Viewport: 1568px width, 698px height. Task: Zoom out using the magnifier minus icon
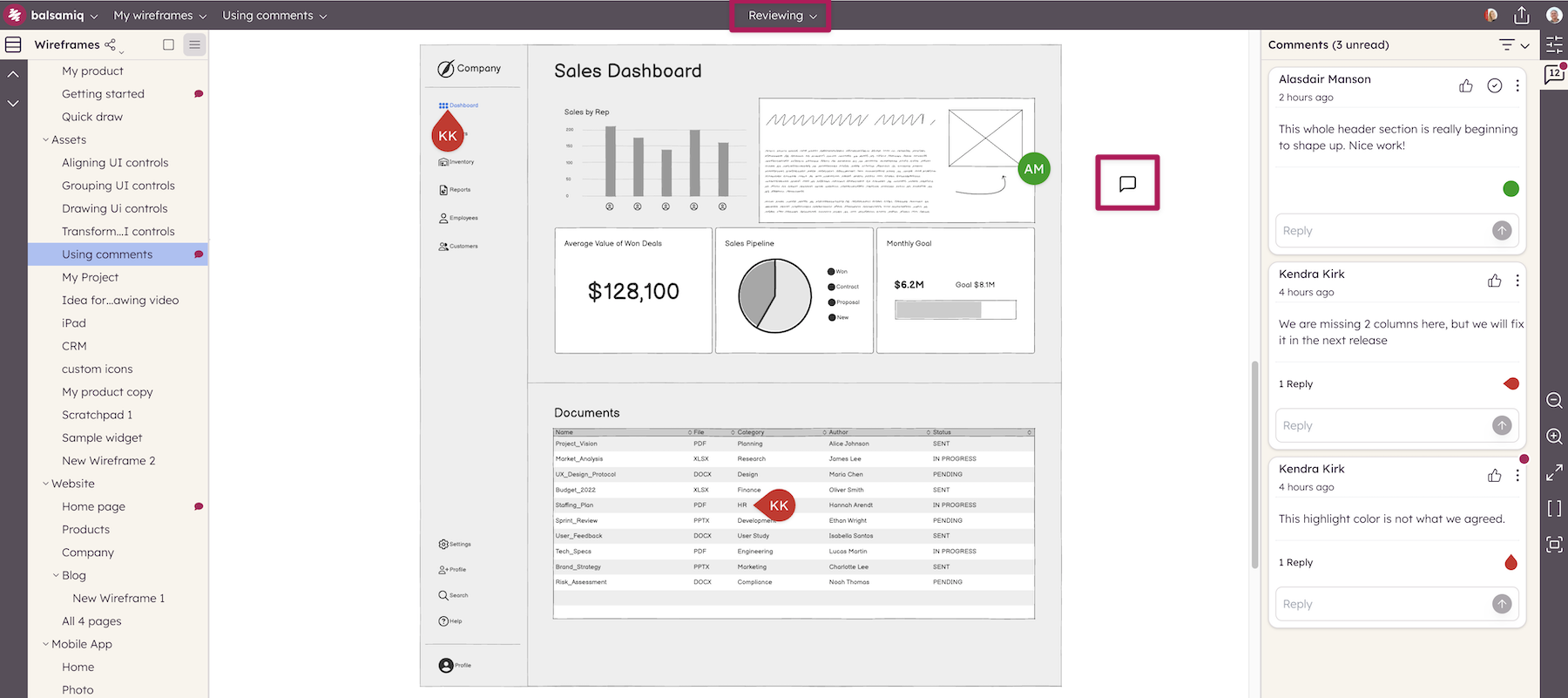pos(1554,401)
